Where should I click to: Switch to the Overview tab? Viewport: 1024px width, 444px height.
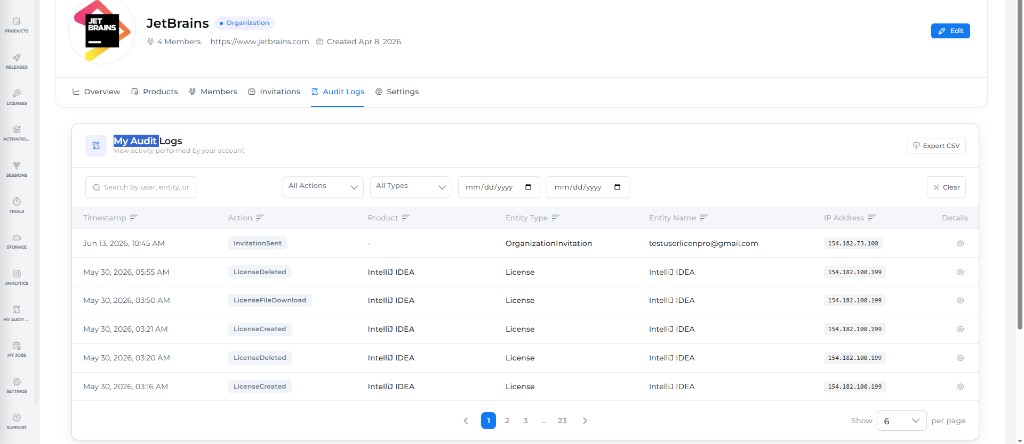tap(96, 91)
